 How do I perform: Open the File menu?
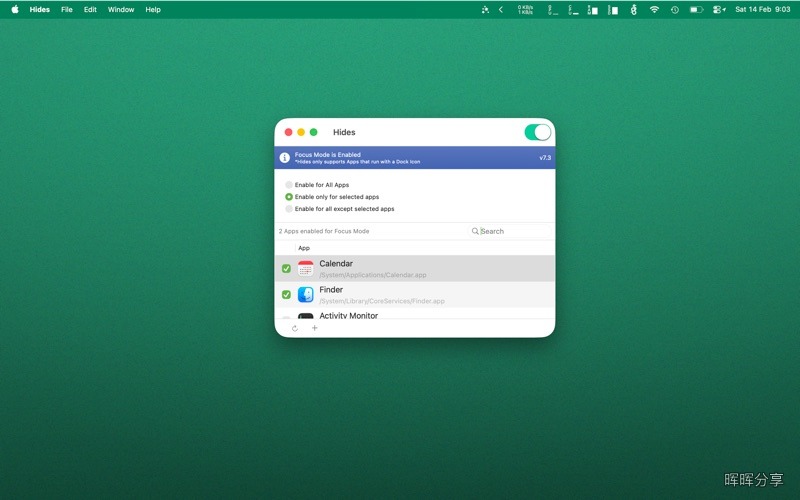click(67, 9)
